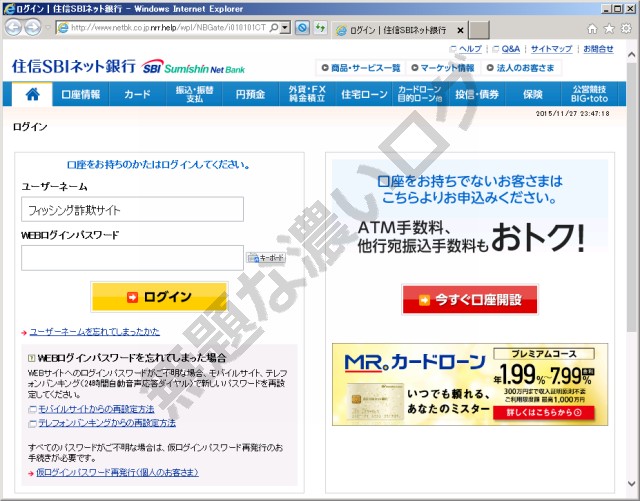Click the 住信SBIネット銀行 logo
This screenshot has width=640, height=501.
[x=128, y=67]
